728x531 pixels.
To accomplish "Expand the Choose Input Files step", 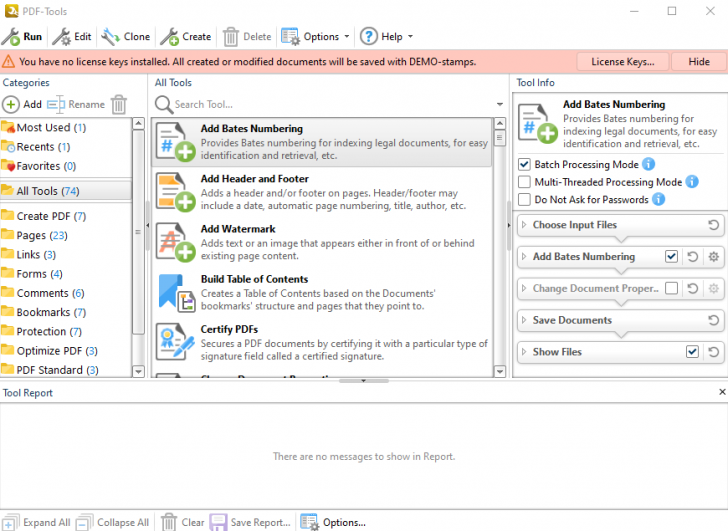I will tap(524, 225).
